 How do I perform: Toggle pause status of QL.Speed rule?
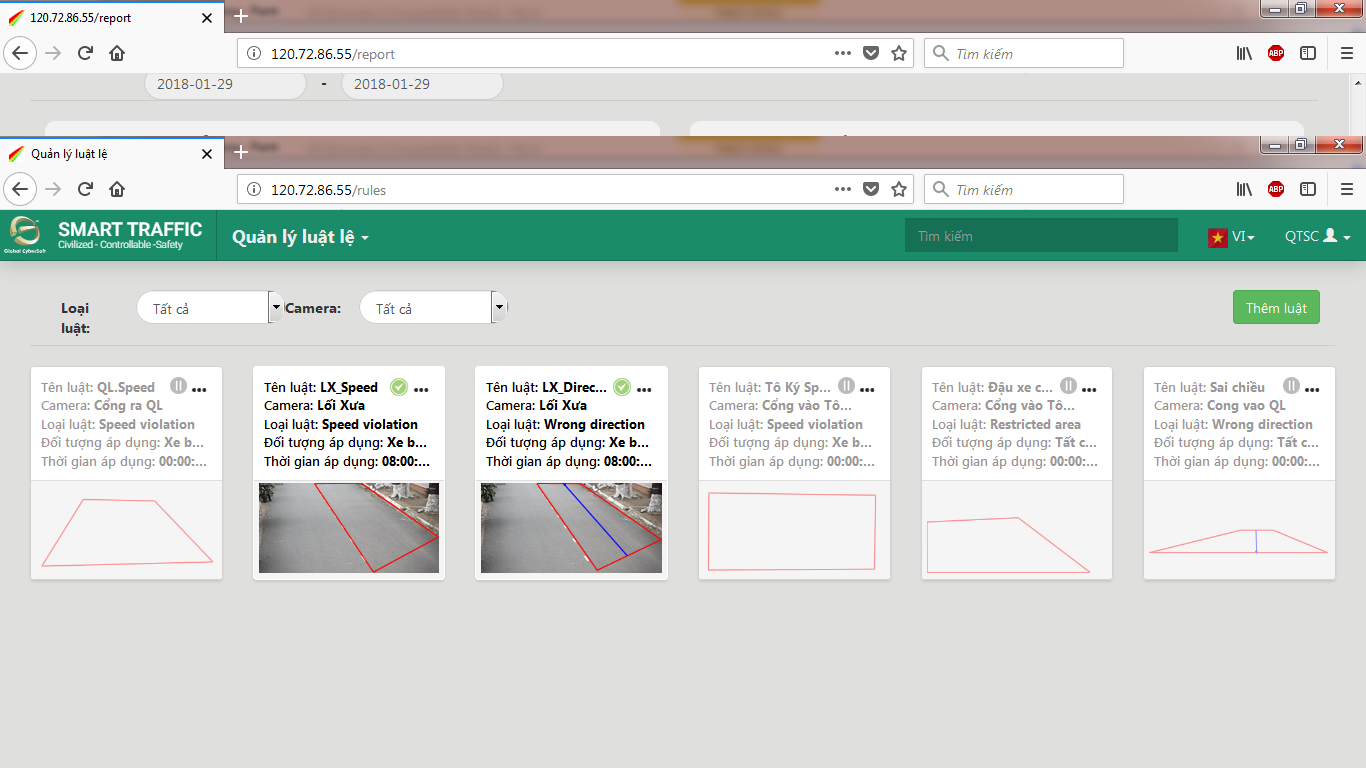[x=178, y=386]
